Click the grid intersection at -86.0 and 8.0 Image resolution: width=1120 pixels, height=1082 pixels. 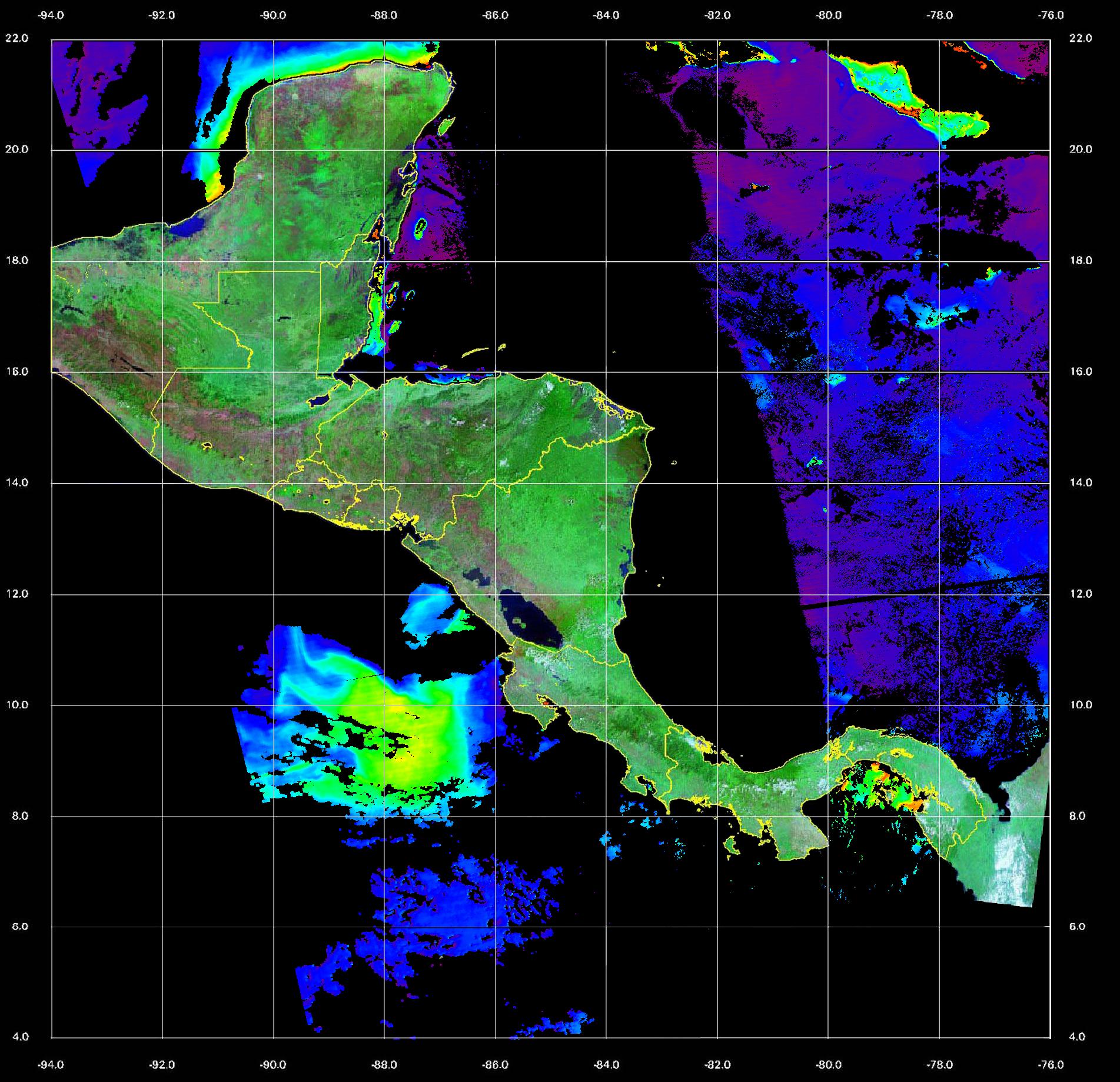click(496, 816)
